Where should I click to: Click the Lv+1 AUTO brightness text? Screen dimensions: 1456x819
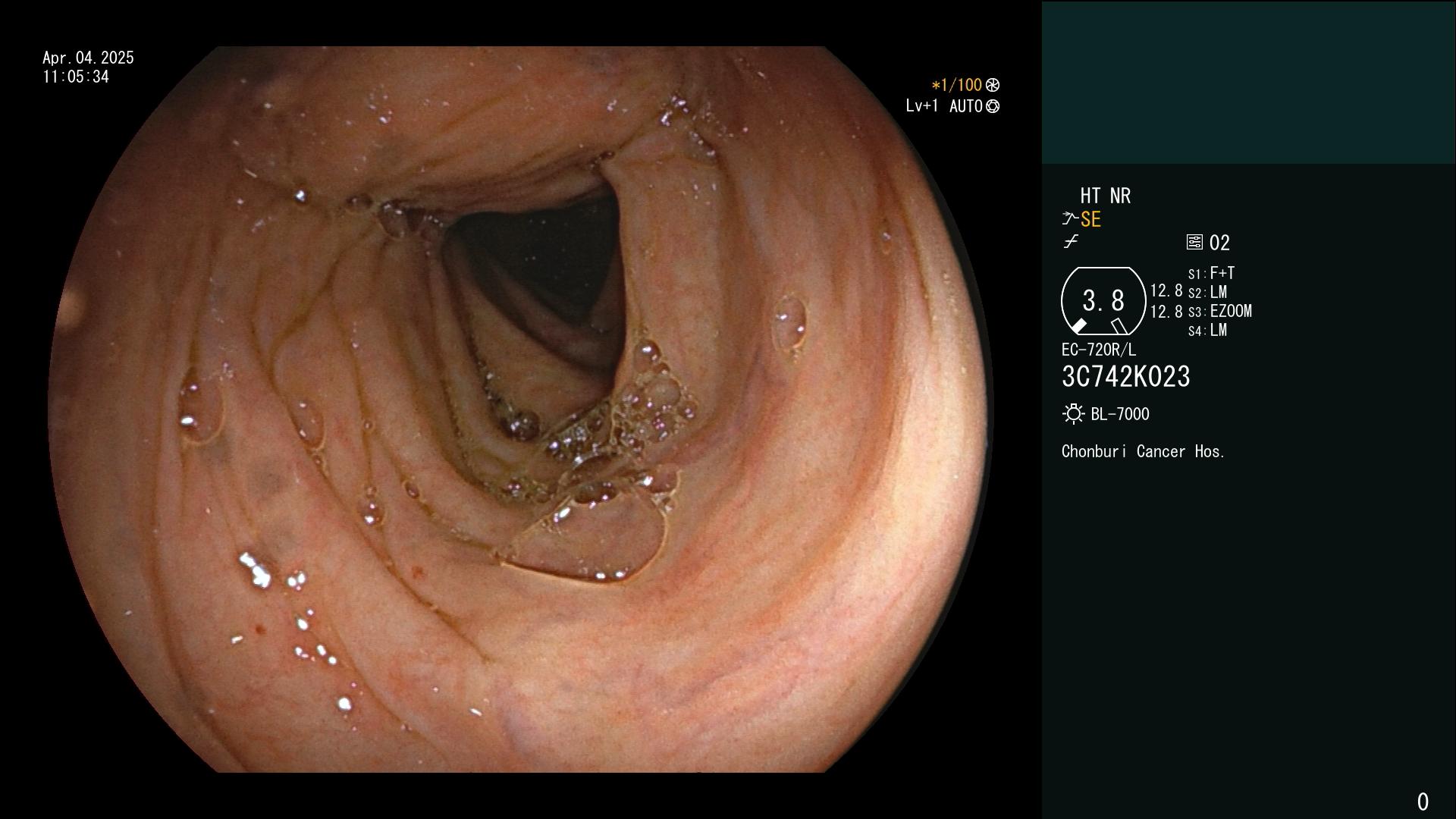point(944,106)
